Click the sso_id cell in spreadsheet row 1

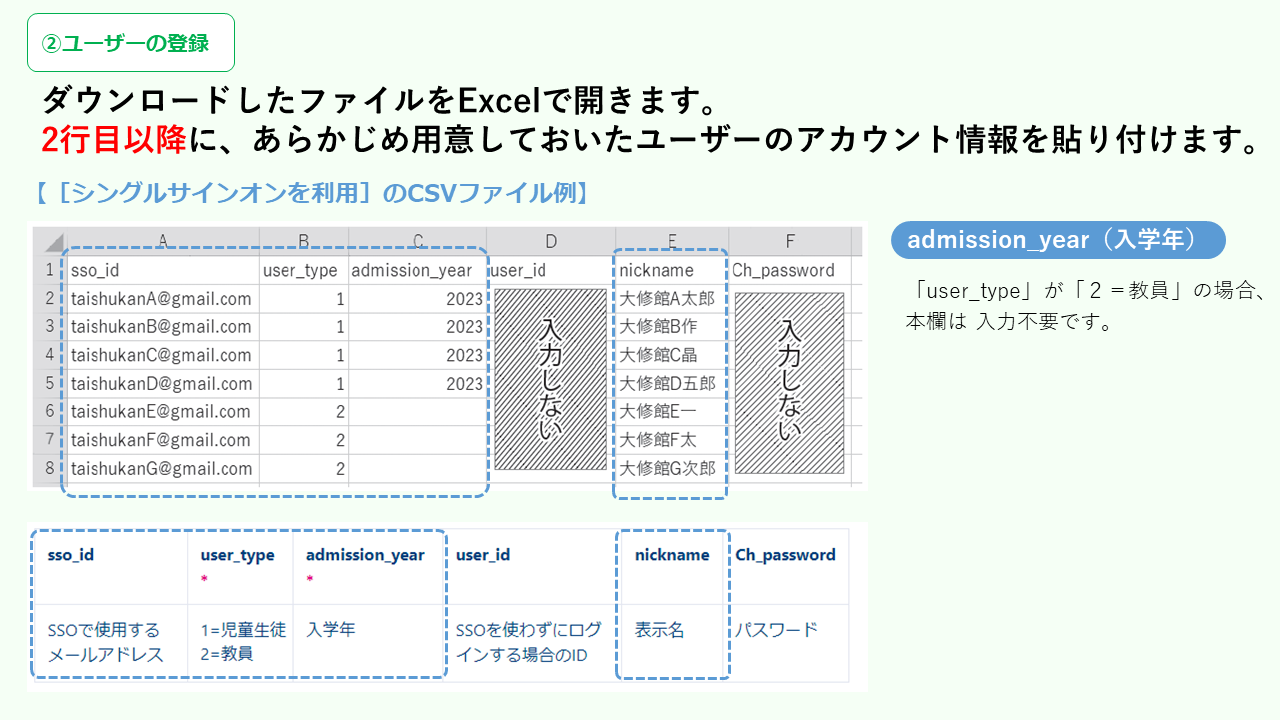tap(163, 270)
